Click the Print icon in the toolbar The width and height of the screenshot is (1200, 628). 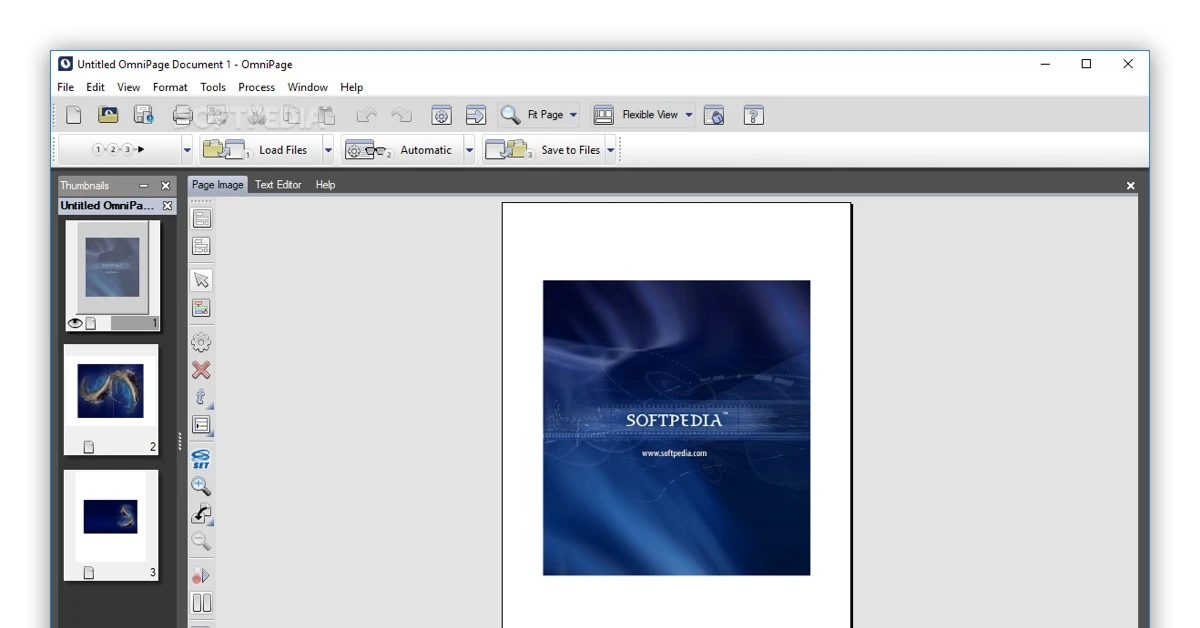pyautogui.click(x=182, y=115)
